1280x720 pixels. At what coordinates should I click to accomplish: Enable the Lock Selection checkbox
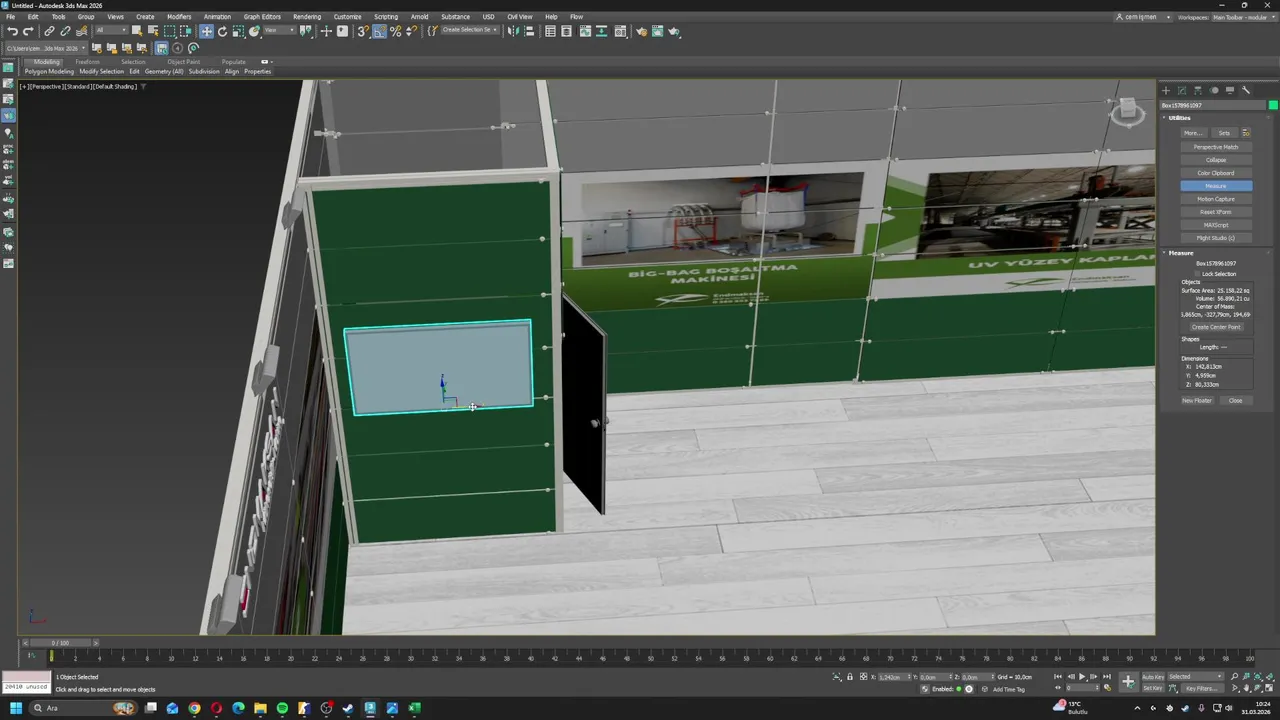pyautogui.click(x=1198, y=274)
